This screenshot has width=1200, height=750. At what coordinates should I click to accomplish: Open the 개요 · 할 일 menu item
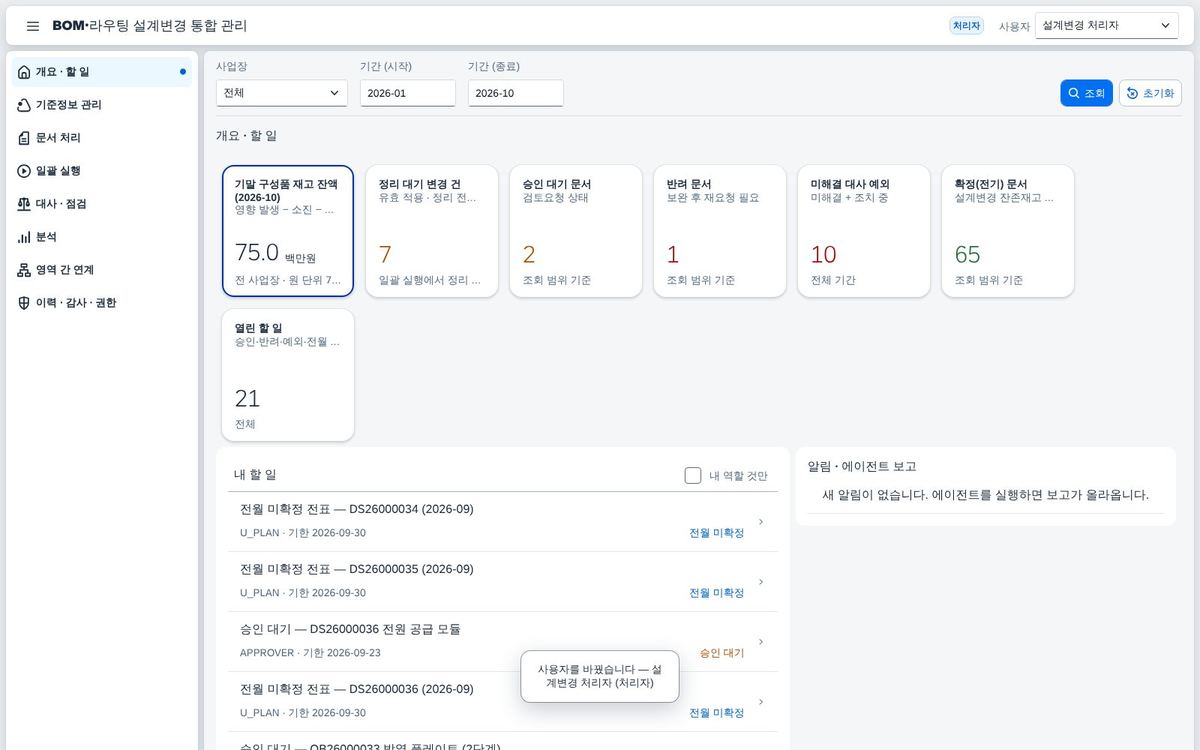(x=102, y=72)
